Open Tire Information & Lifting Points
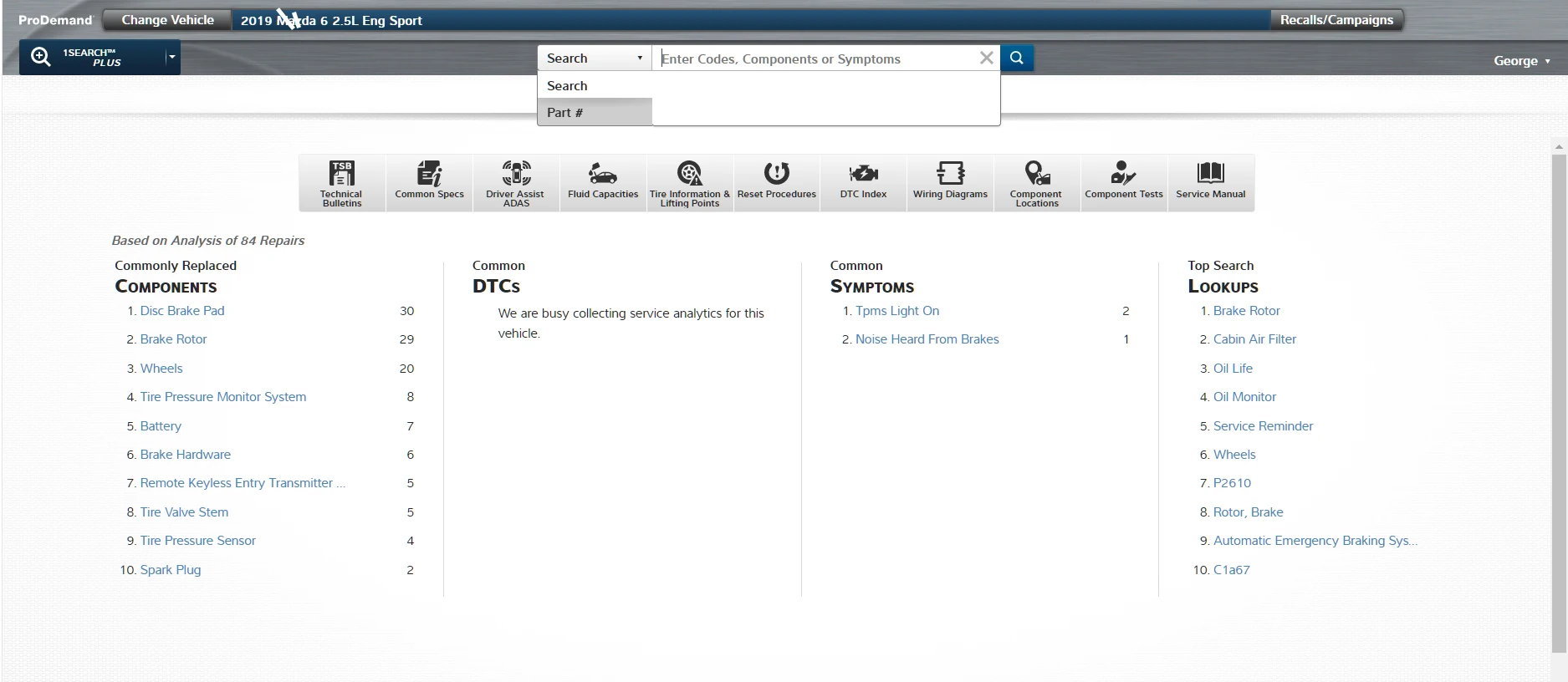 coord(690,183)
